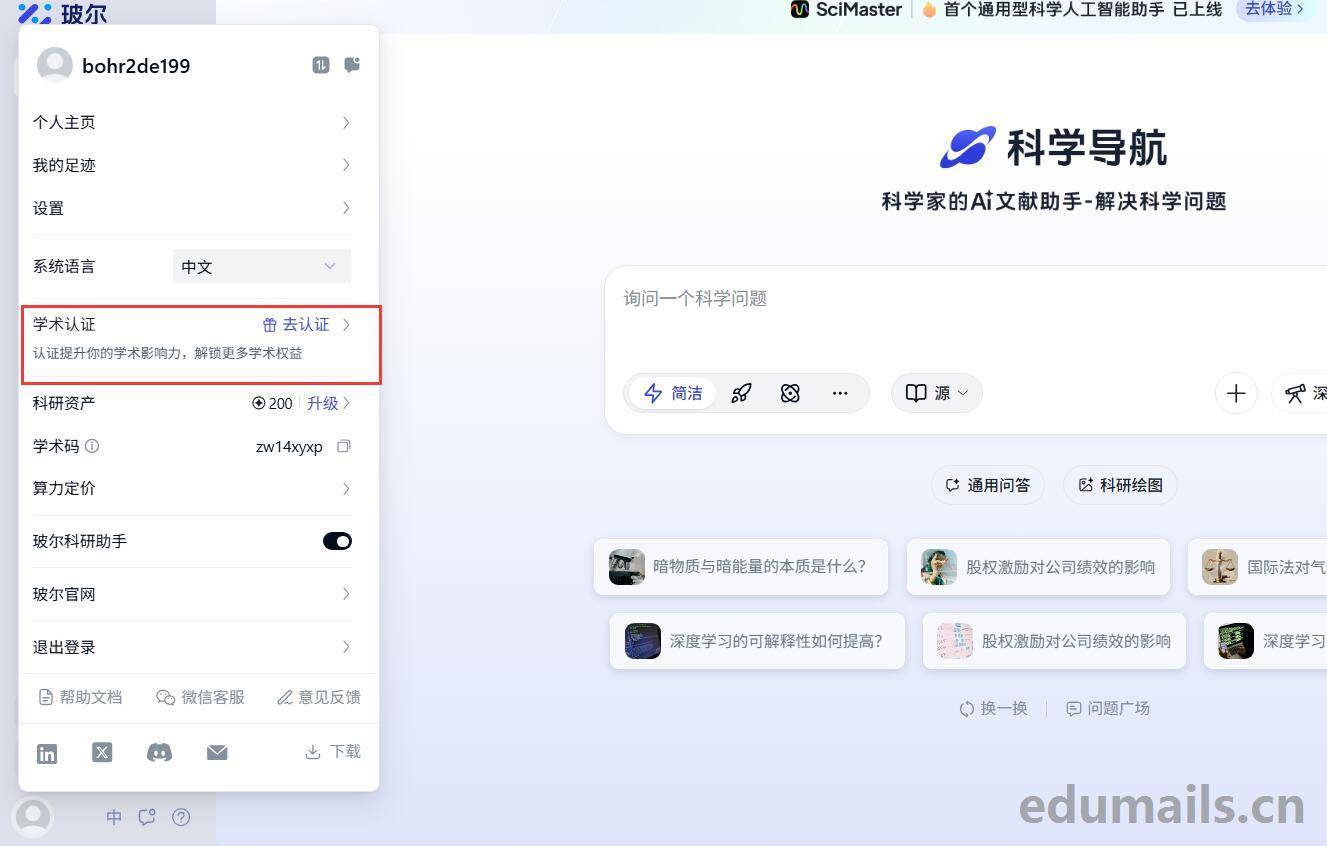Select the 暗物质与暗能量的本质是什么? suggestion
The width and height of the screenshot is (1327, 846).
(x=741, y=567)
